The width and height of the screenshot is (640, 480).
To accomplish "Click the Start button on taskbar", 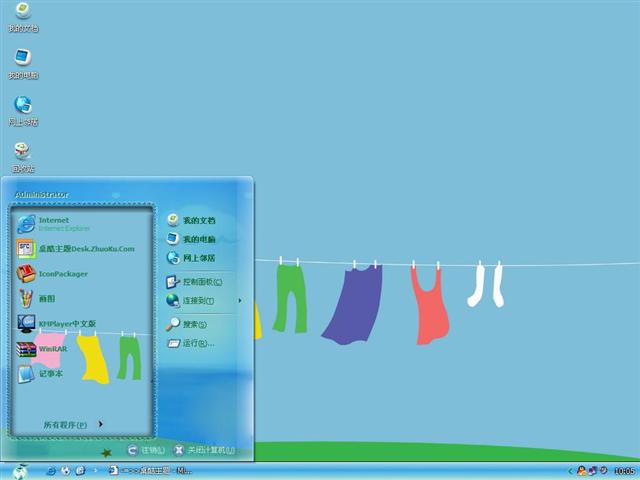I will [20, 471].
